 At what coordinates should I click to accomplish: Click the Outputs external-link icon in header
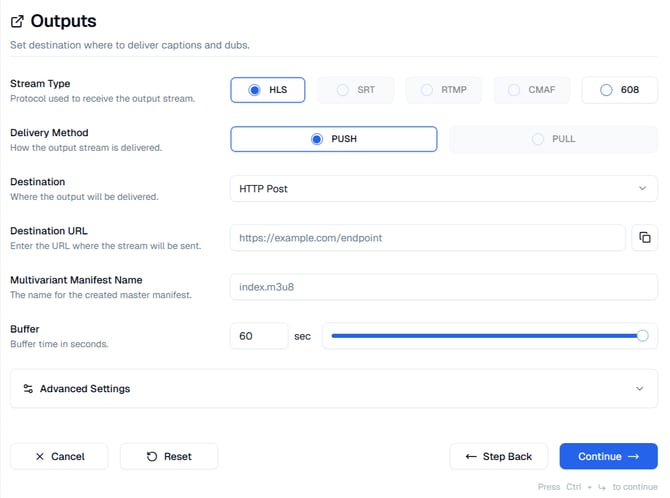[x=17, y=21]
